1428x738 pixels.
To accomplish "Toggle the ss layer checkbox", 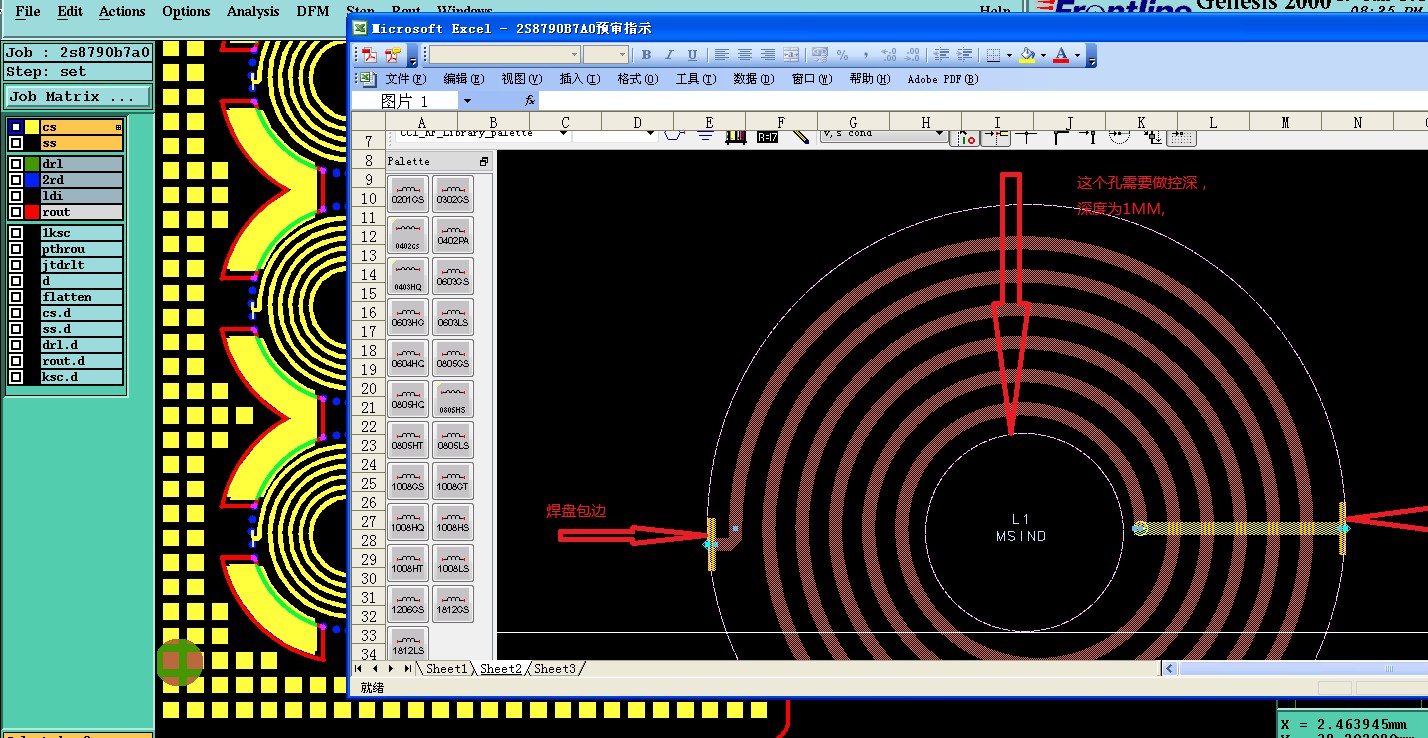I will tap(15, 143).
